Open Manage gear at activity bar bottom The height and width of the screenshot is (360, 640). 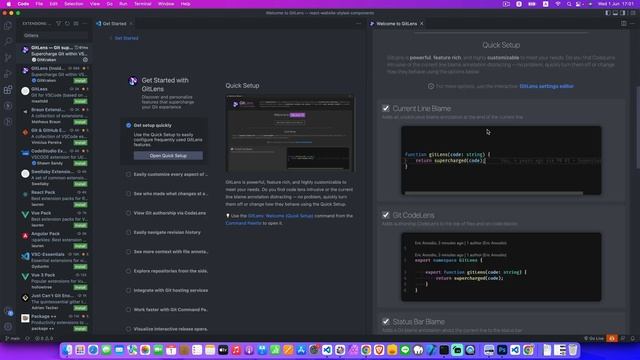(8, 327)
